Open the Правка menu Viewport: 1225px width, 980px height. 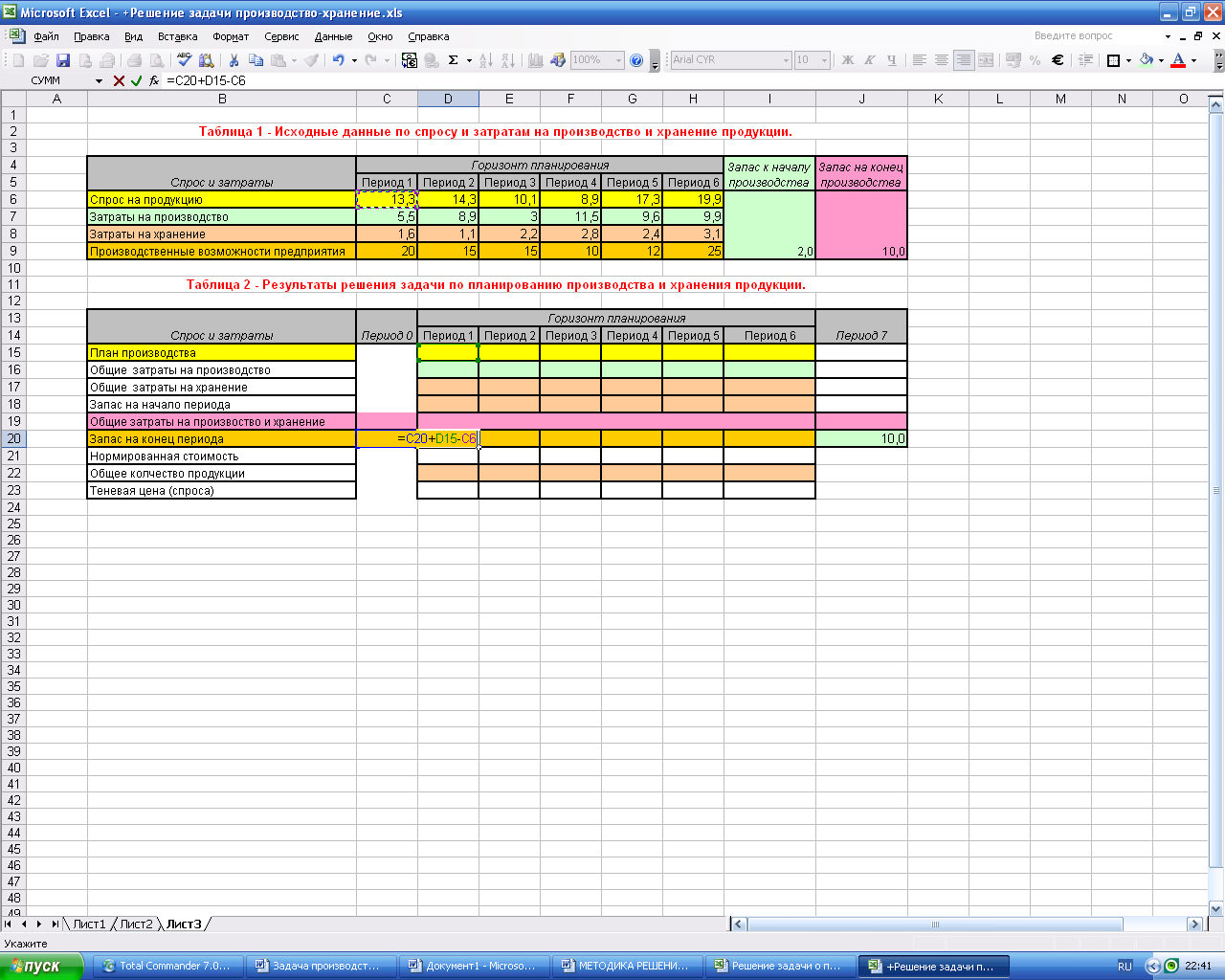[x=91, y=36]
